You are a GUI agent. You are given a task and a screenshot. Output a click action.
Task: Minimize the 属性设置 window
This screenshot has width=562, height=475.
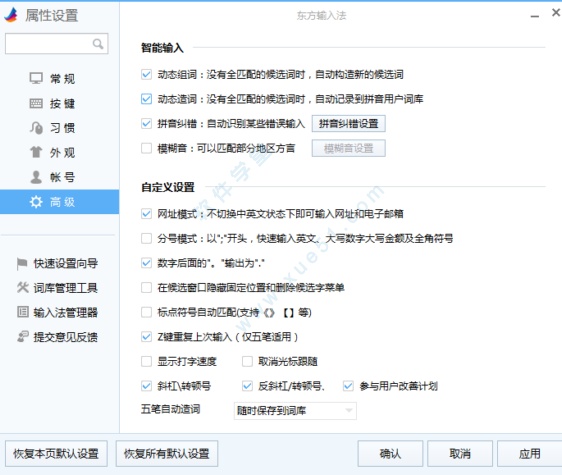point(535,16)
